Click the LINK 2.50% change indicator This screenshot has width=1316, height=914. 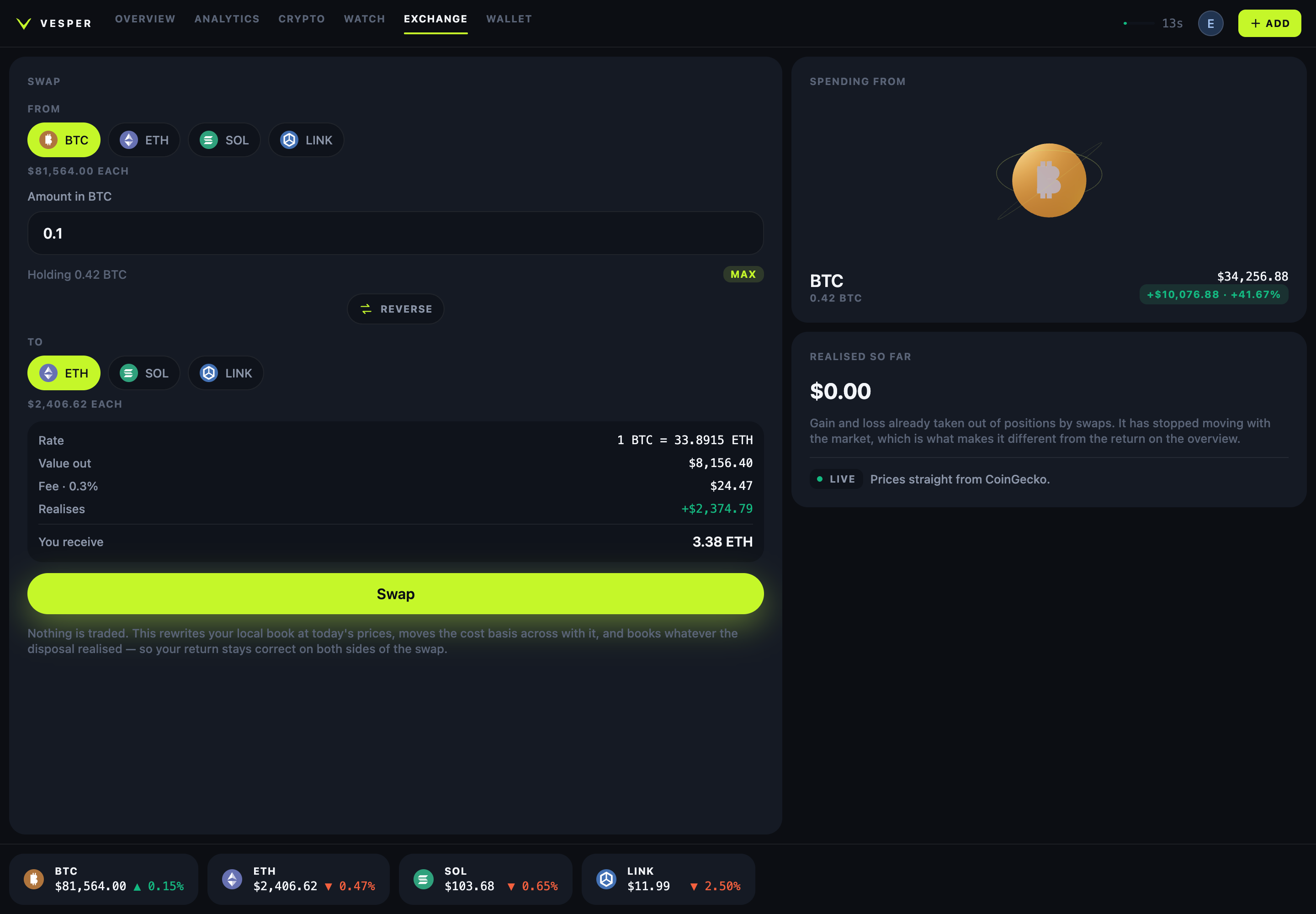[x=715, y=887]
